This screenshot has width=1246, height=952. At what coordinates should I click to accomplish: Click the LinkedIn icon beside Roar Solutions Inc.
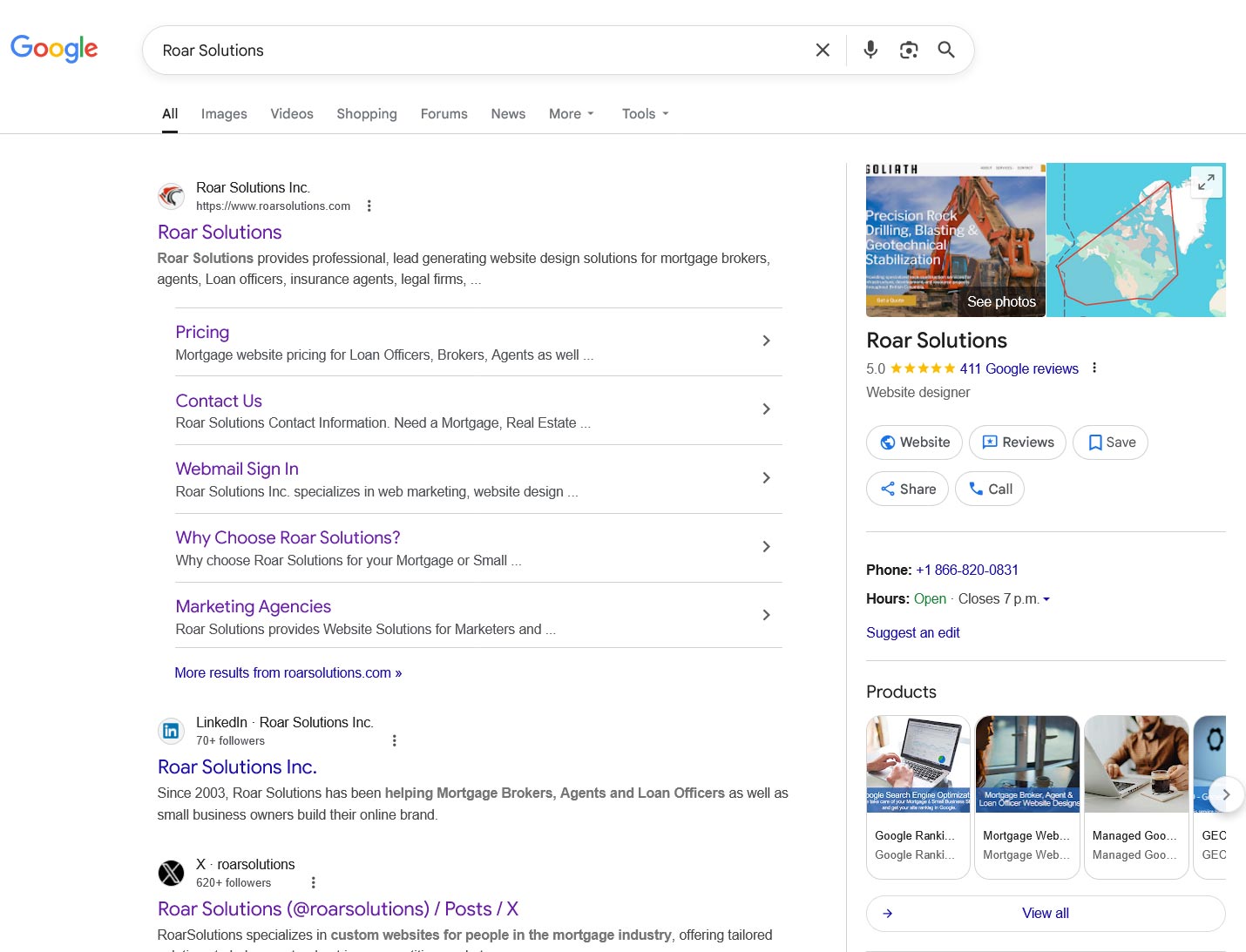click(x=171, y=731)
